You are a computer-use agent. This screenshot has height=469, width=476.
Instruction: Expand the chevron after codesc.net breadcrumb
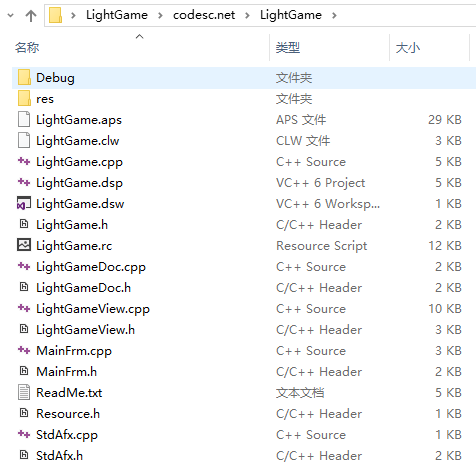tap(247, 15)
